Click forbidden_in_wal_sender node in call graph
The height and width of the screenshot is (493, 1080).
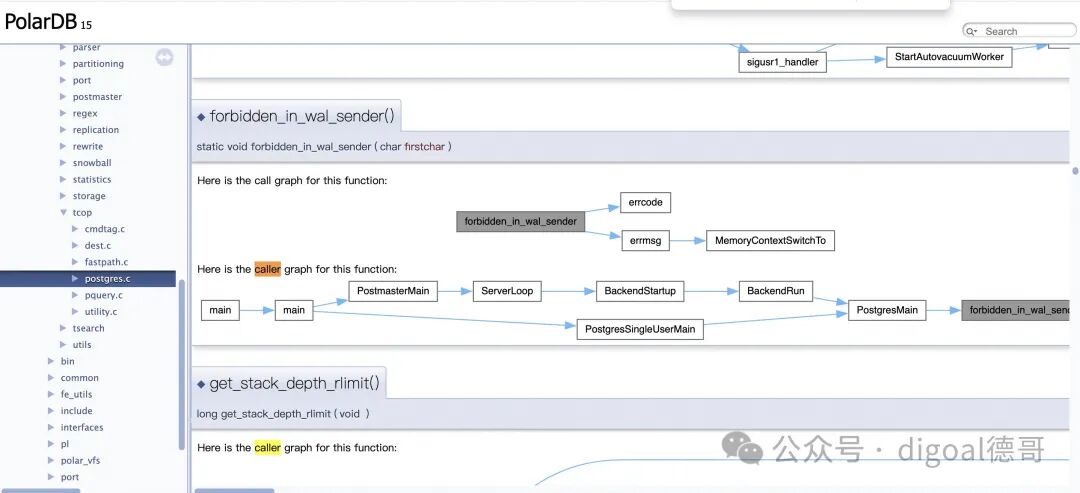click(521, 221)
